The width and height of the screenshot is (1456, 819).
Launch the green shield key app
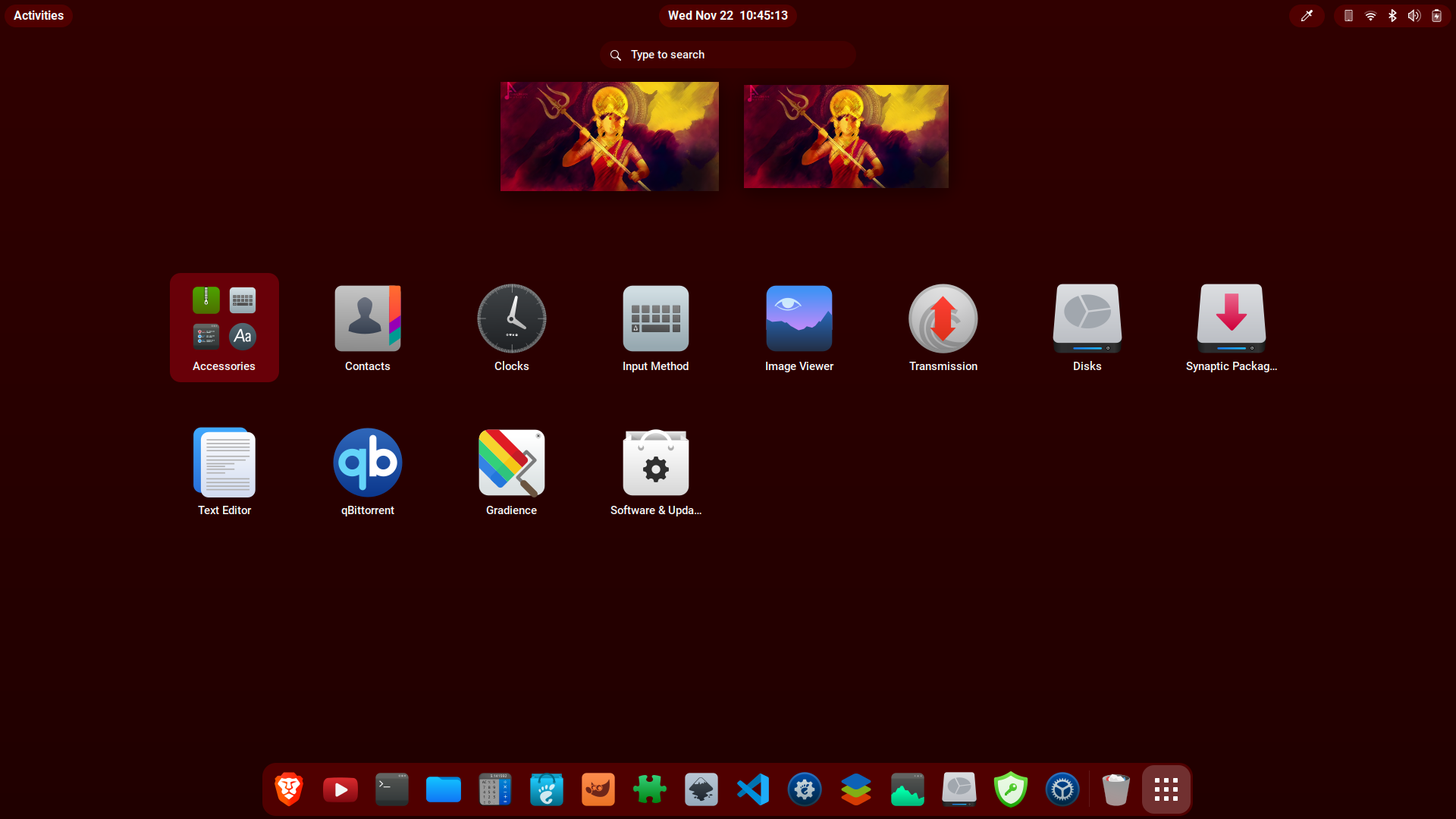[x=1011, y=789]
